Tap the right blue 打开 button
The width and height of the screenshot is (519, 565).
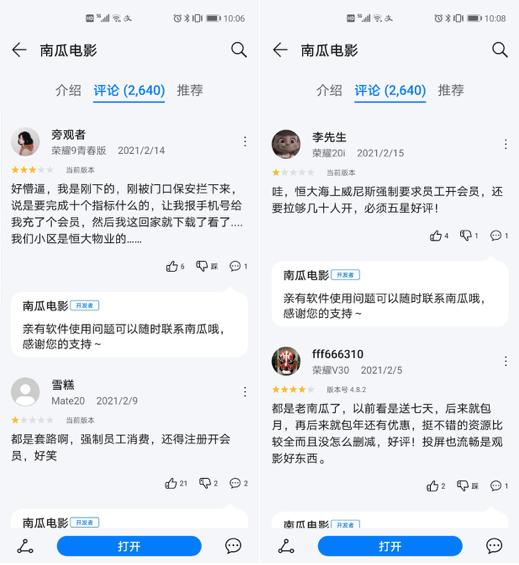tap(390, 546)
